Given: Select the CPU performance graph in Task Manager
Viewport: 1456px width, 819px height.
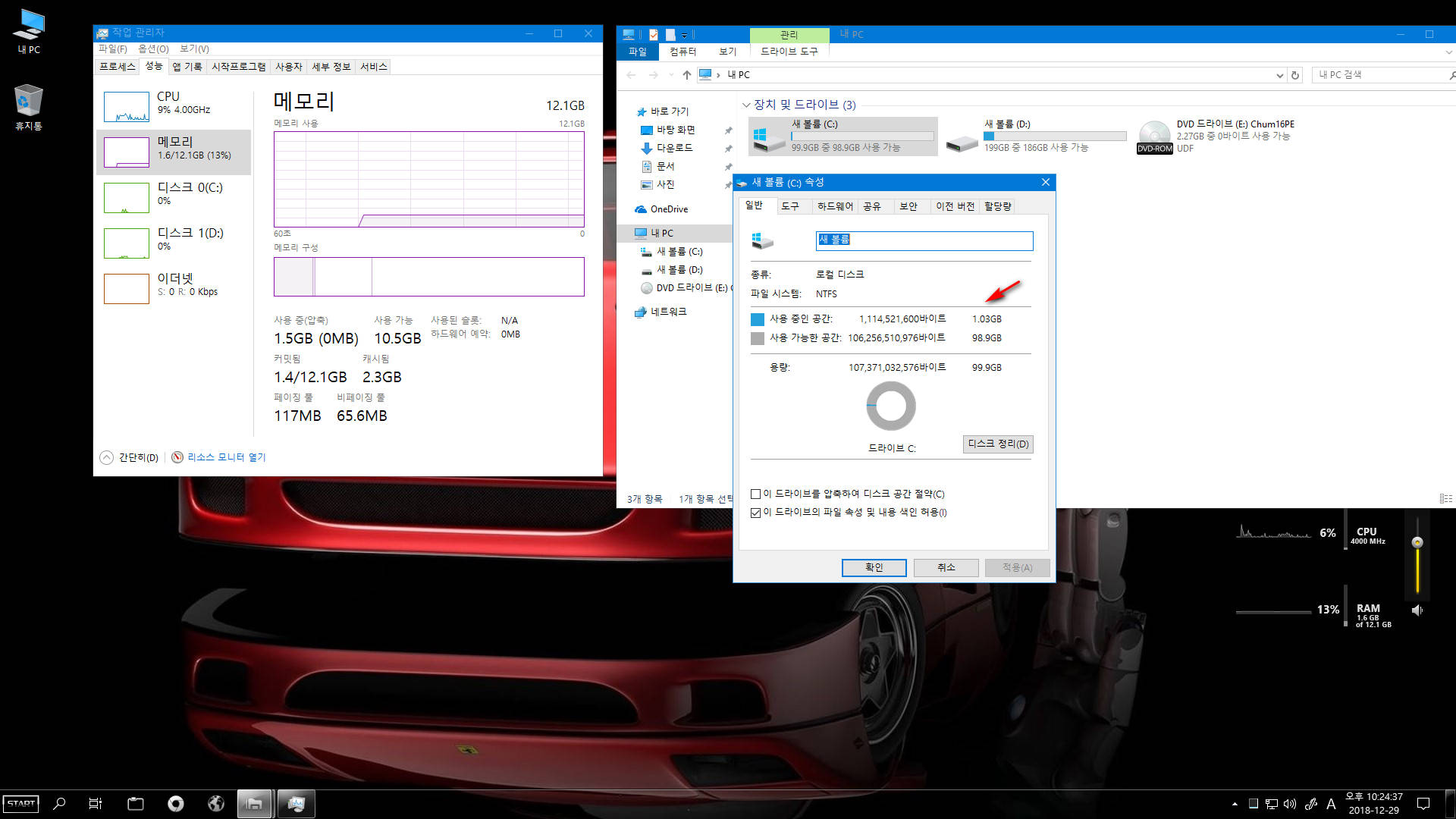Looking at the screenshot, I should [174, 106].
